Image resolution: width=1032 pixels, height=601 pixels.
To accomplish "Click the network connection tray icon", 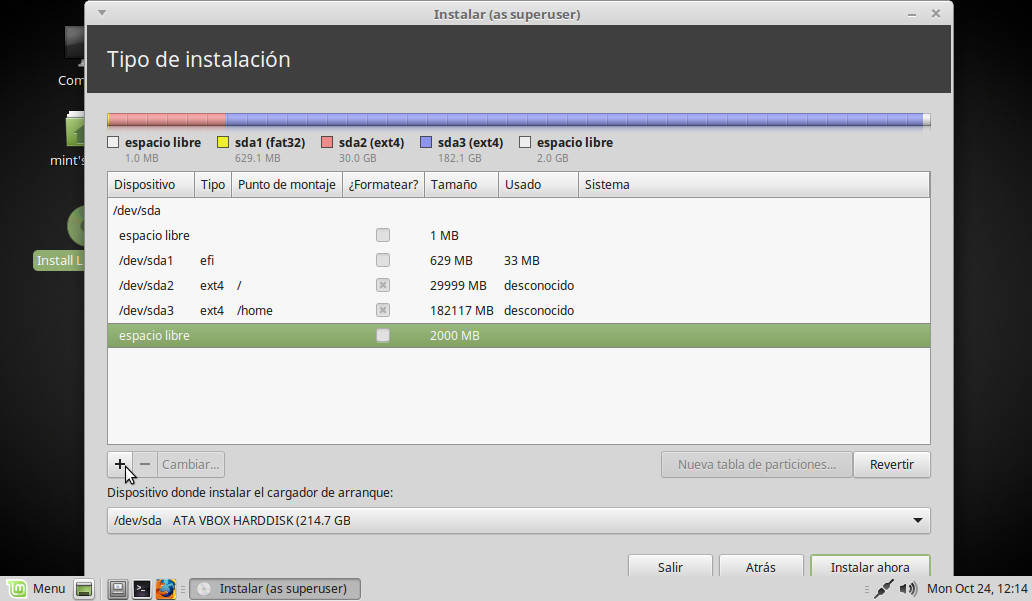I will coord(883,589).
